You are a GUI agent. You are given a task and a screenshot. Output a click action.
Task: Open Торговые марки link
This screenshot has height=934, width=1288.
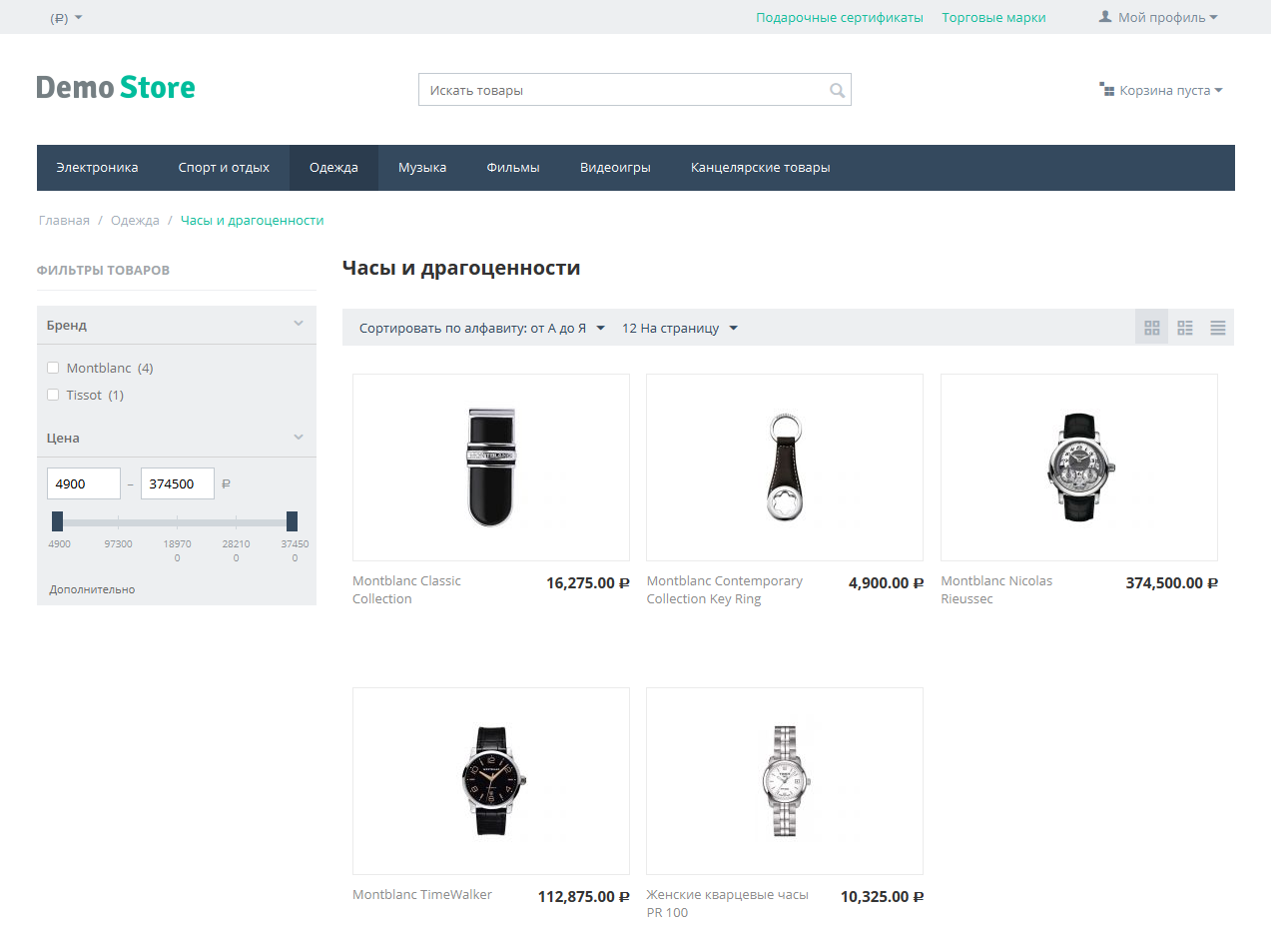pyautogui.click(x=993, y=18)
